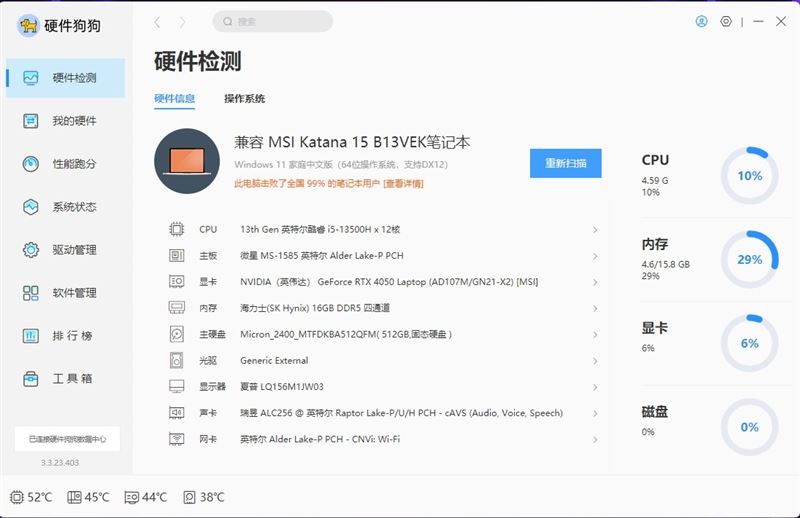This screenshot has height=518, width=800.
Task: Click the 内存 memory row icon
Action: [177, 308]
